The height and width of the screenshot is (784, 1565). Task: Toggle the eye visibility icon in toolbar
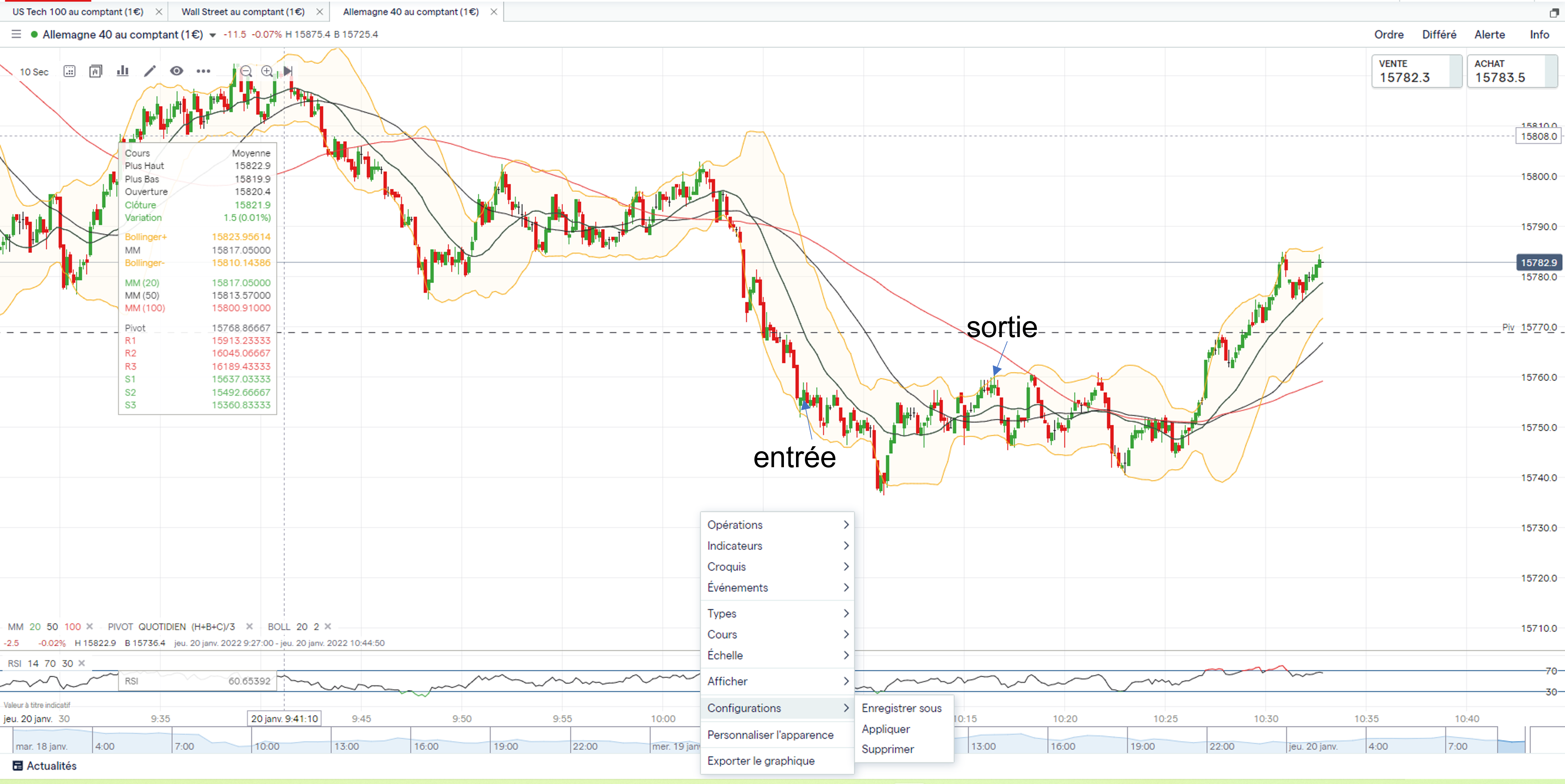coord(176,72)
